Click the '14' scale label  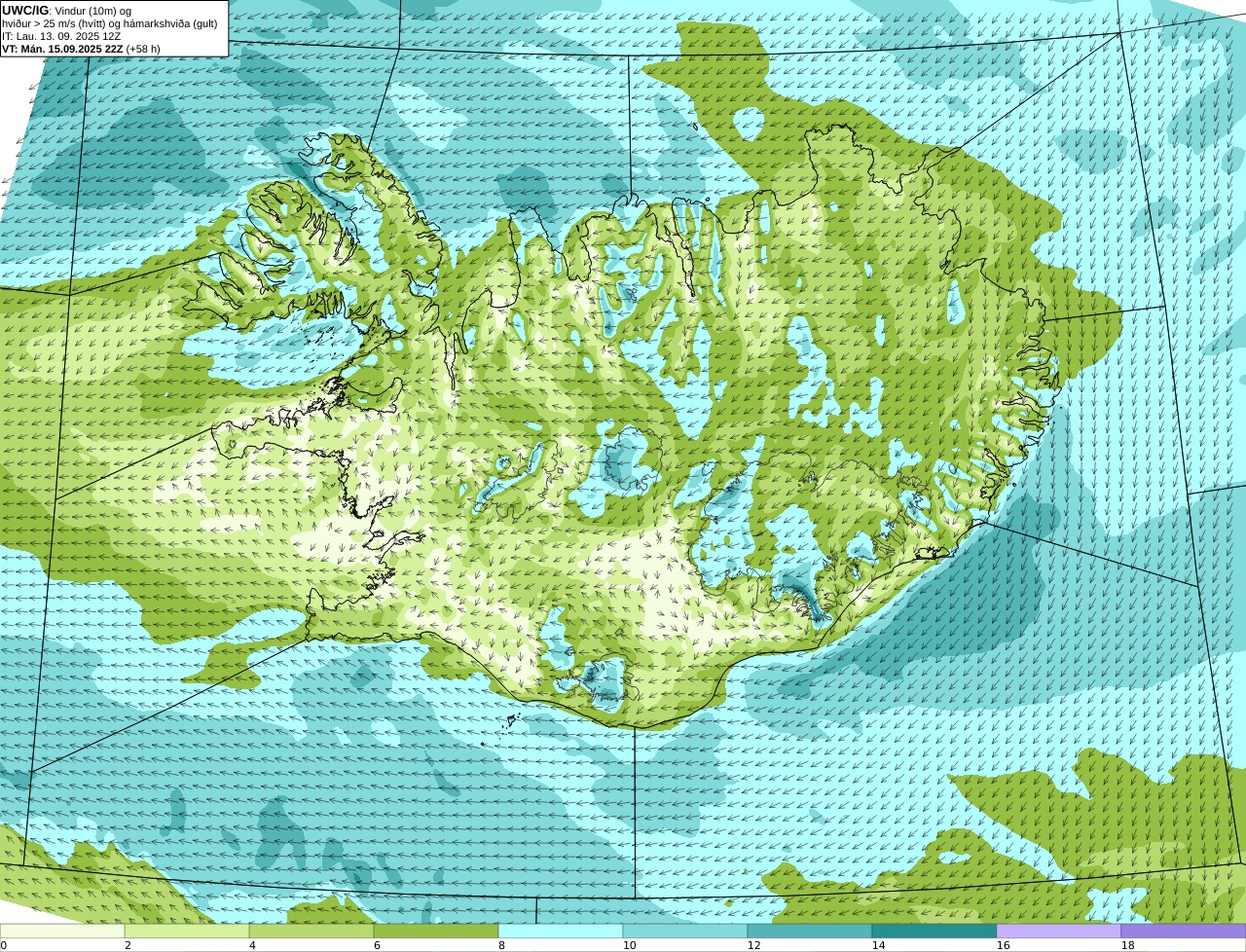(x=878, y=945)
